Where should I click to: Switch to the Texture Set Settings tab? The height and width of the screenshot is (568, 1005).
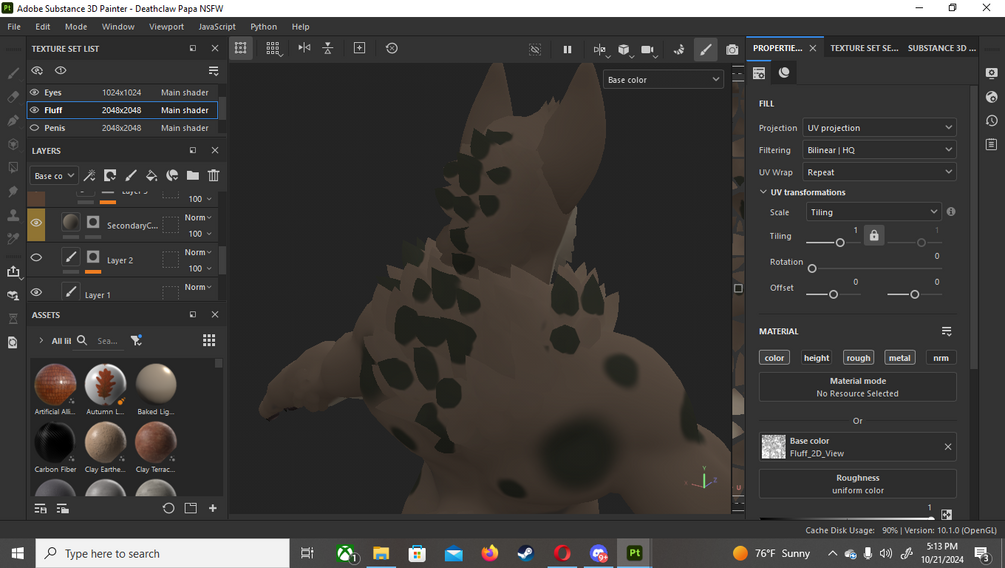(864, 48)
